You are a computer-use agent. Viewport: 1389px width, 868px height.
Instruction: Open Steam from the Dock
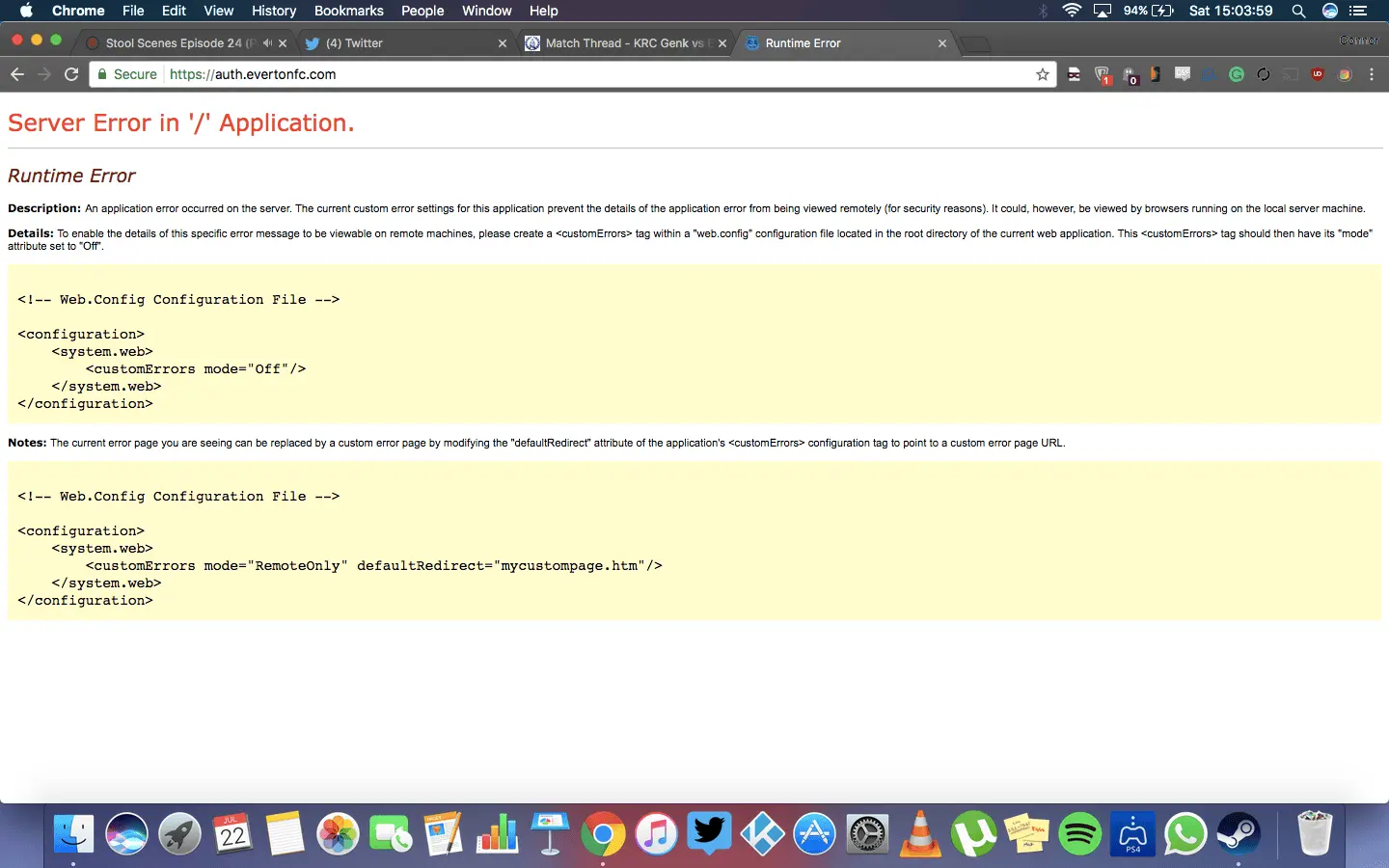point(1239,834)
